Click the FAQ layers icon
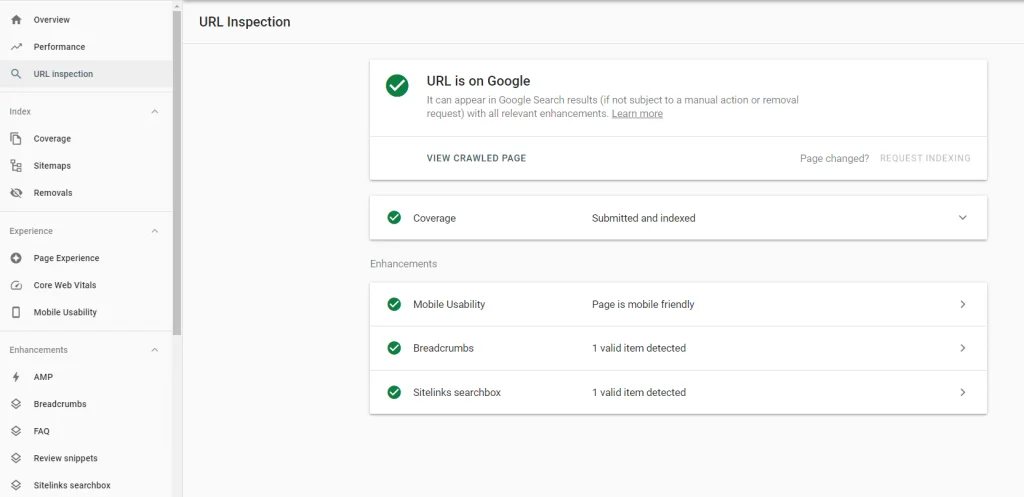Viewport: 1024px width, 497px height. coord(16,431)
